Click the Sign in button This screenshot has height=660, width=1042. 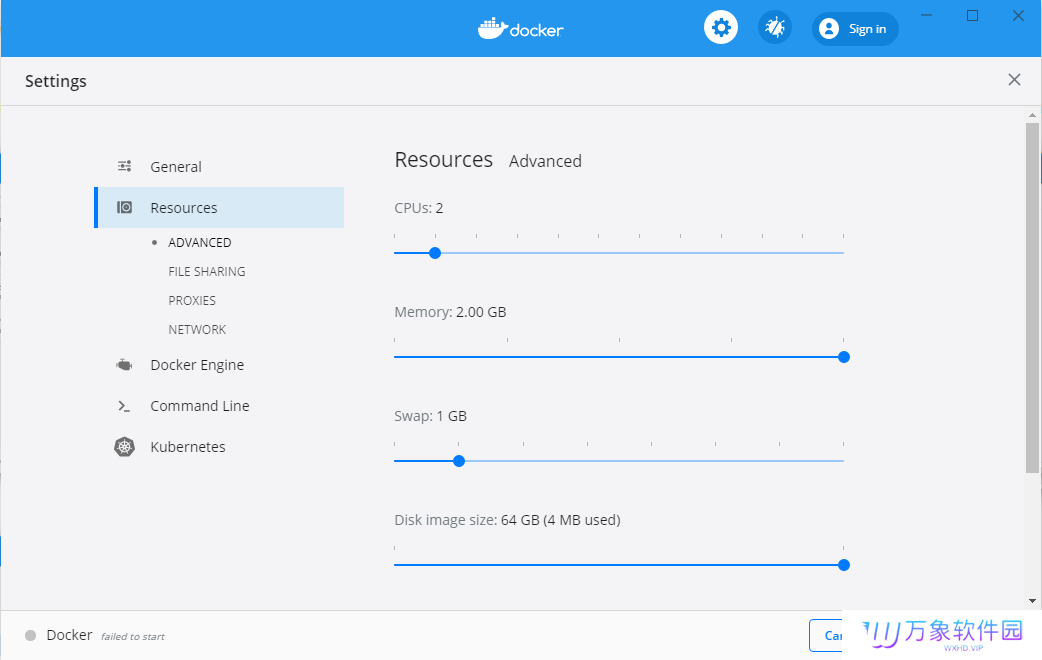855,29
